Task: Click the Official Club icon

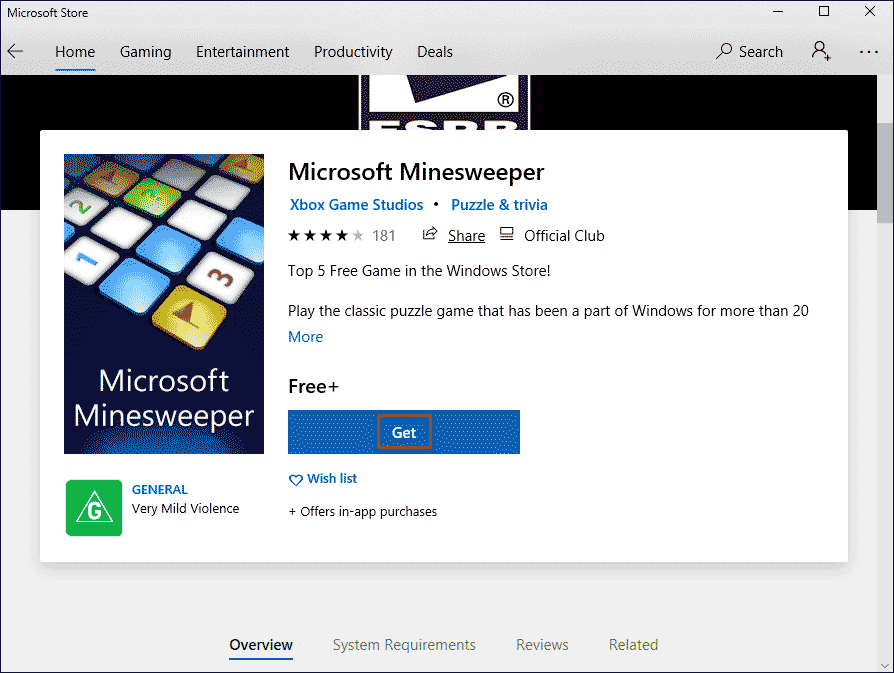Action: click(x=506, y=234)
